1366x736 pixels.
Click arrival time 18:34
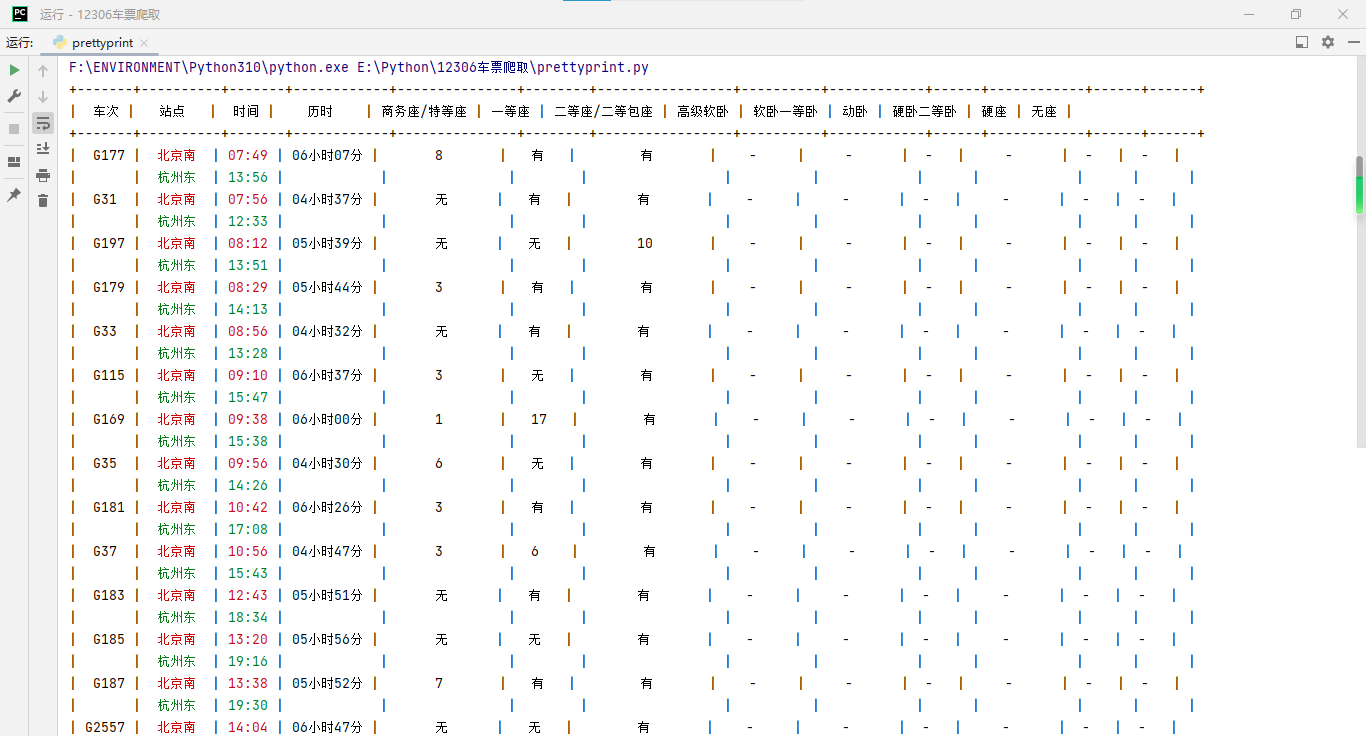[x=248, y=617]
